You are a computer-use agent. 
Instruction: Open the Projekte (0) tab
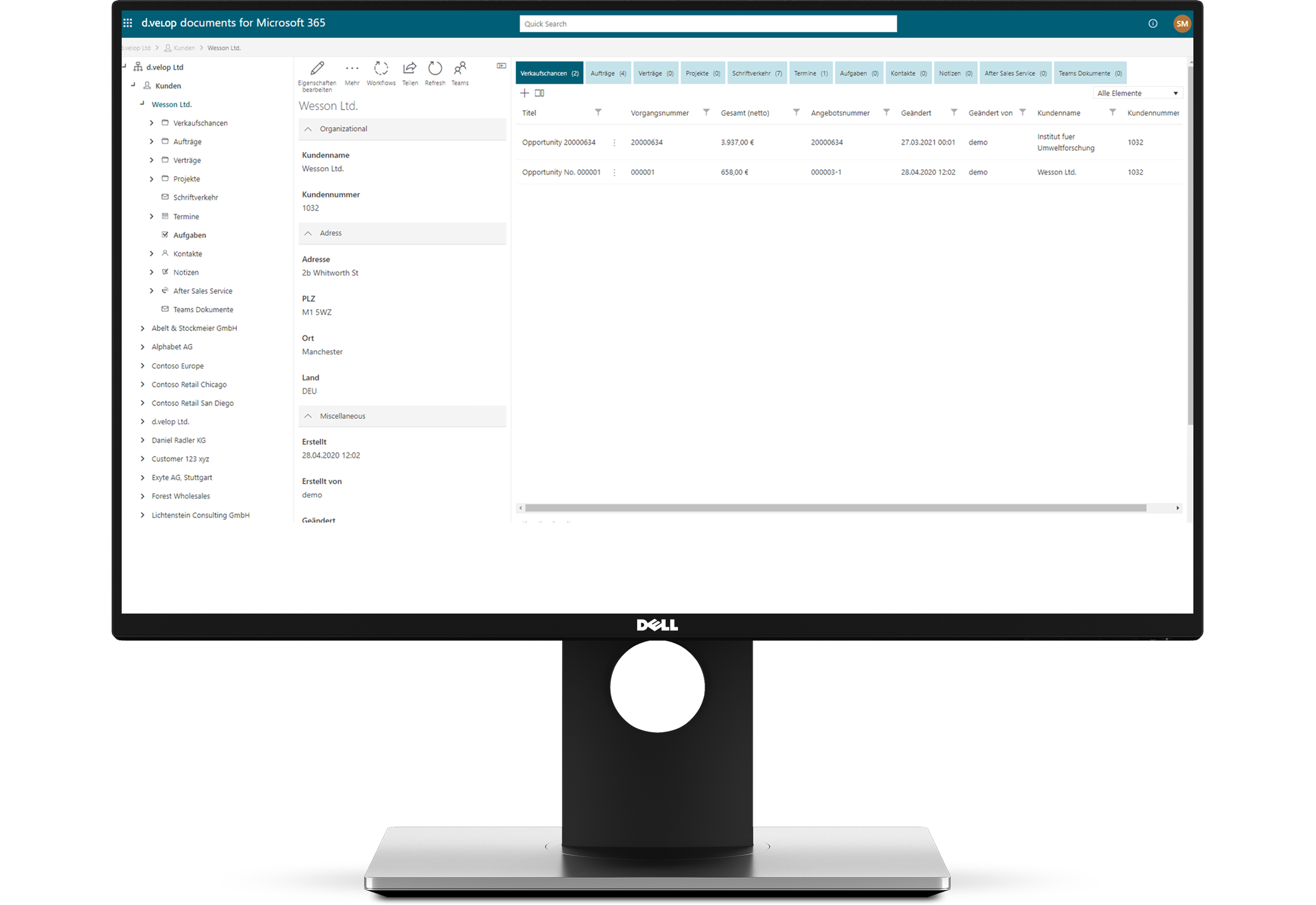coord(703,73)
